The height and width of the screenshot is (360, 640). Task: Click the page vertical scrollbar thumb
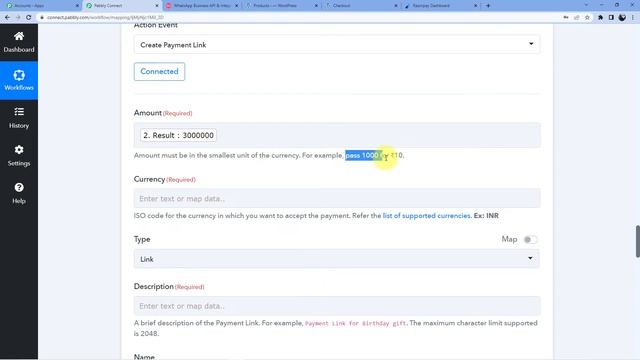click(x=637, y=241)
